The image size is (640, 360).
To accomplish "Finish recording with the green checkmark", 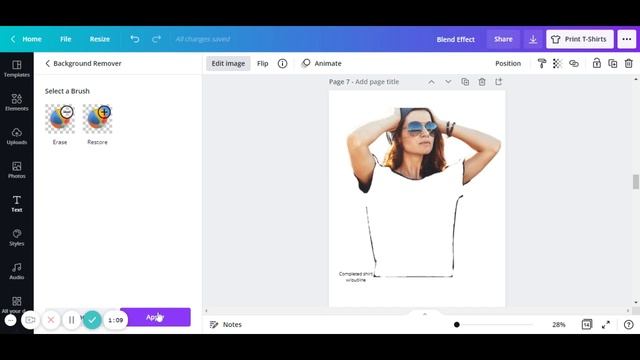I will coord(92,320).
